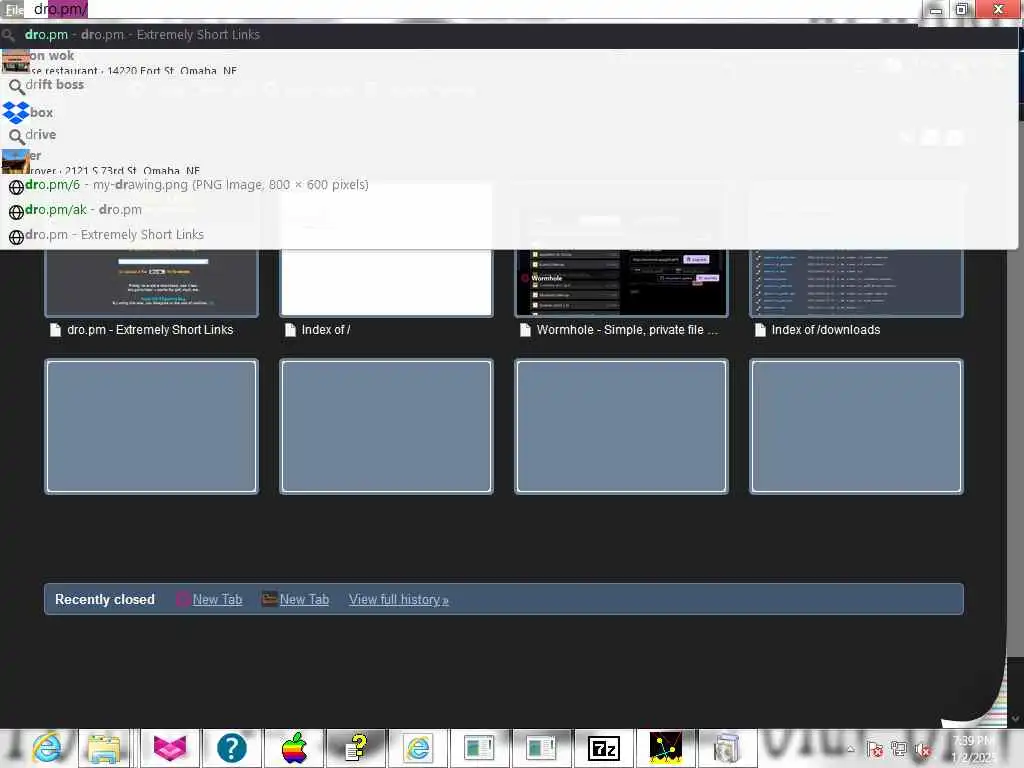Open the black and yellow graph app icon
This screenshot has width=1024, height=768.
click(665, 748)
